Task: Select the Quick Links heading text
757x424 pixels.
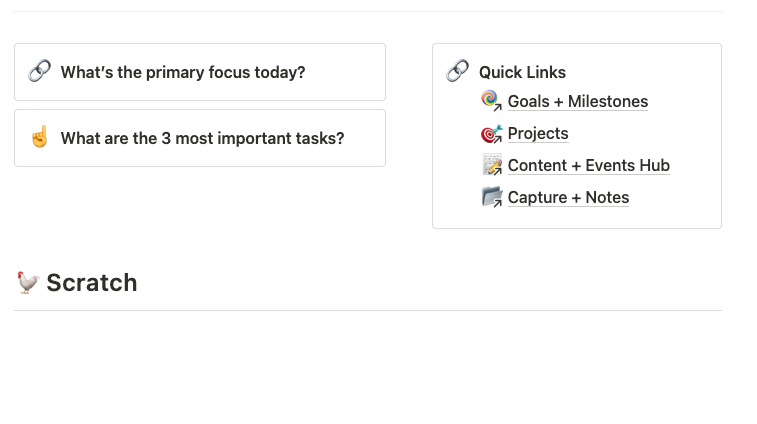Action: (522, 72)
